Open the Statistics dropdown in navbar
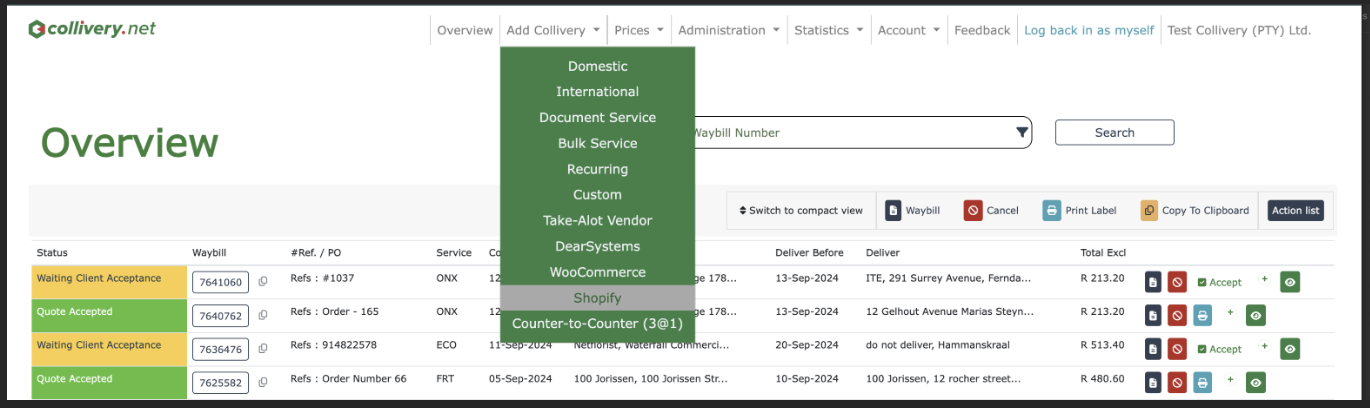Image resolution: width=1370 pixels, height=408 pixels. point(829,30)
